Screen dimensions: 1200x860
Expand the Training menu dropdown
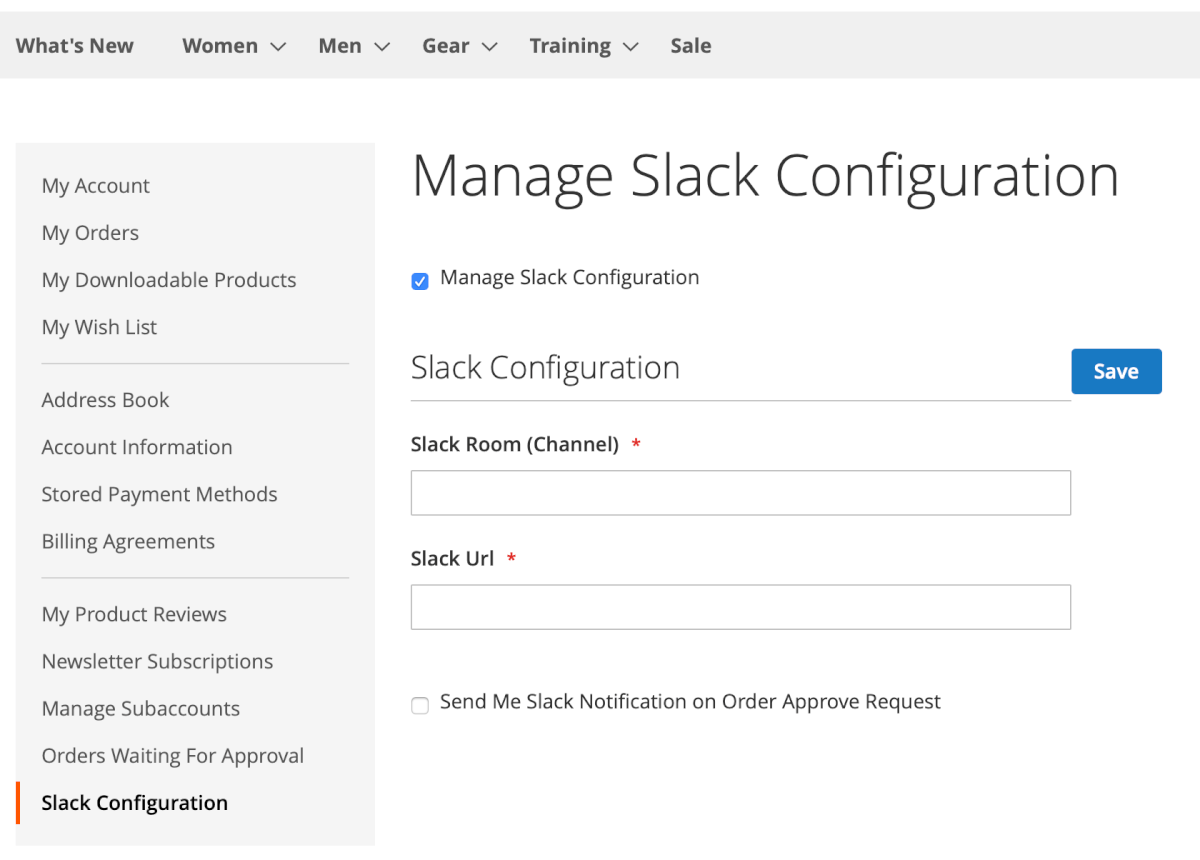[583, 46]
